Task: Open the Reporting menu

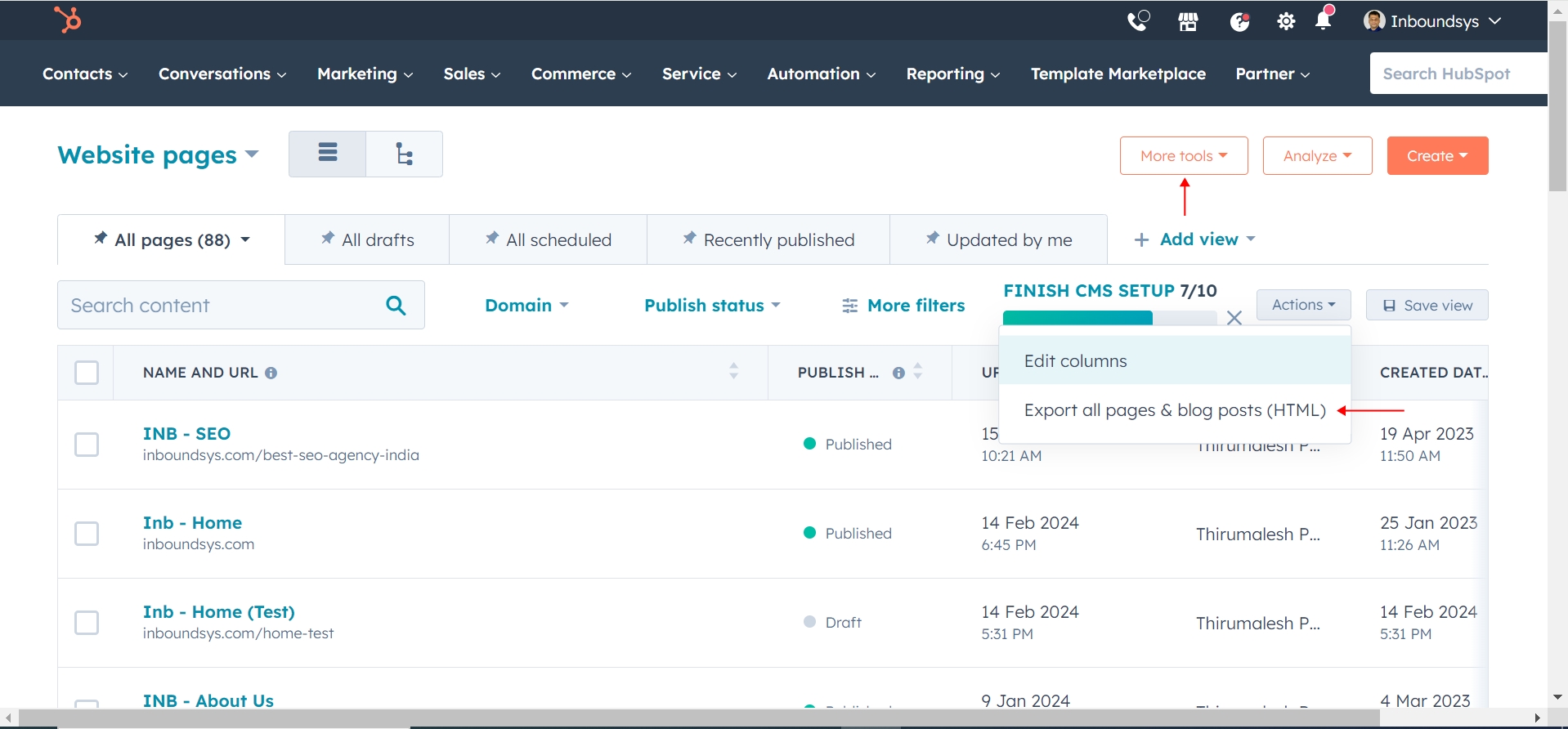Action: click(x=952, y=74)
